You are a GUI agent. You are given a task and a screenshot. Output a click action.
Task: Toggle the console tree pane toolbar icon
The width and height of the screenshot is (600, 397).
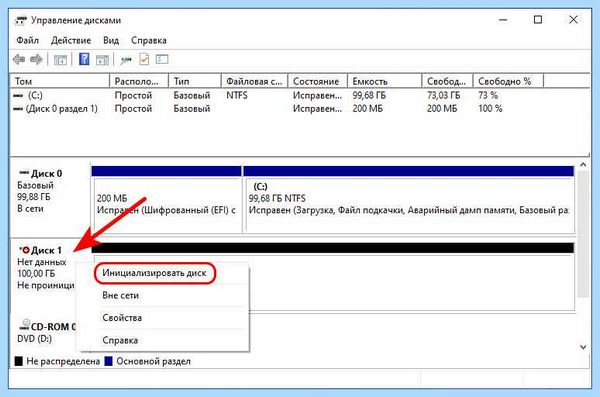(60, 60)
